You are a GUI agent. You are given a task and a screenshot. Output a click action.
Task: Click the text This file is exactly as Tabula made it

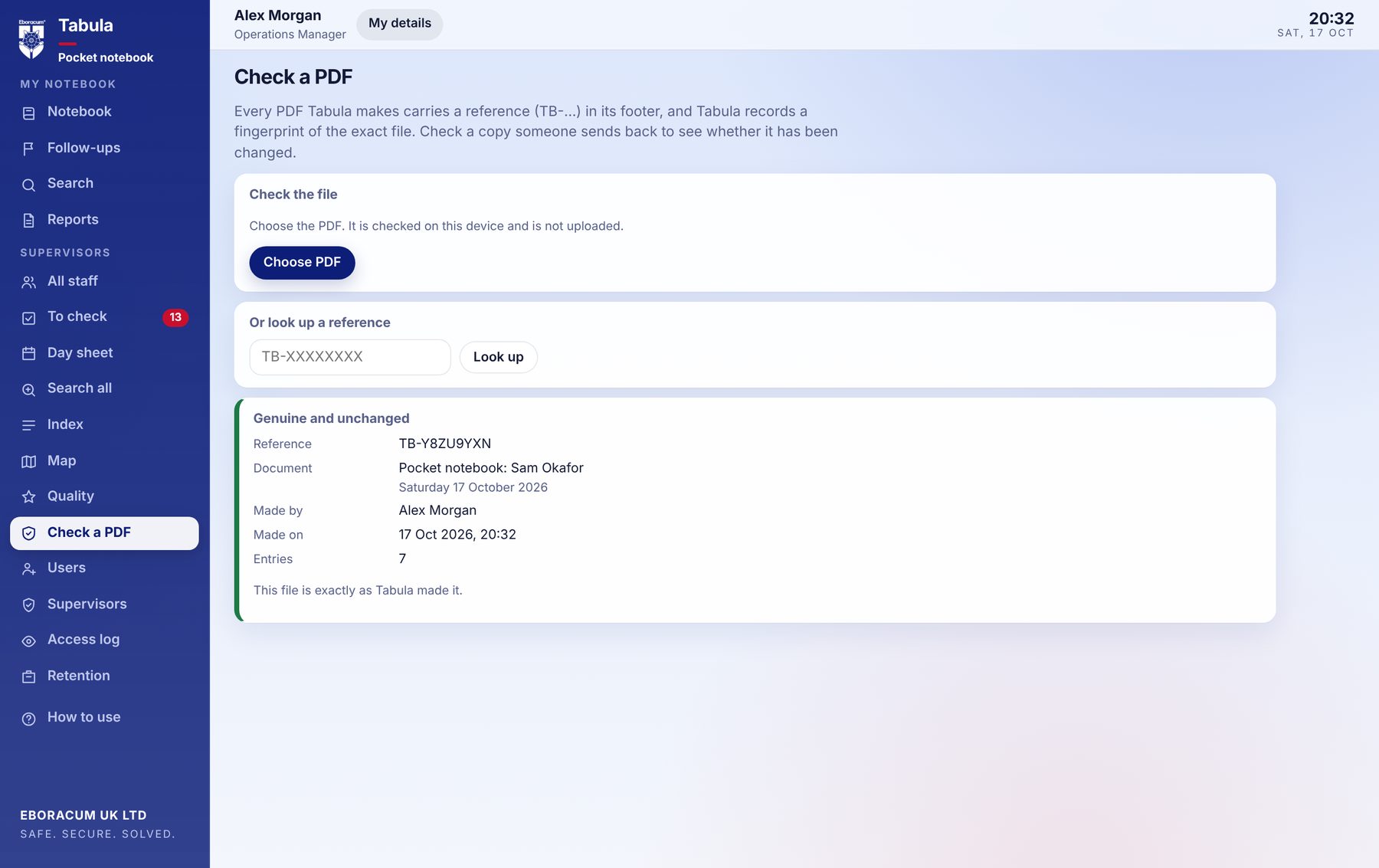[x=358, y=591]
